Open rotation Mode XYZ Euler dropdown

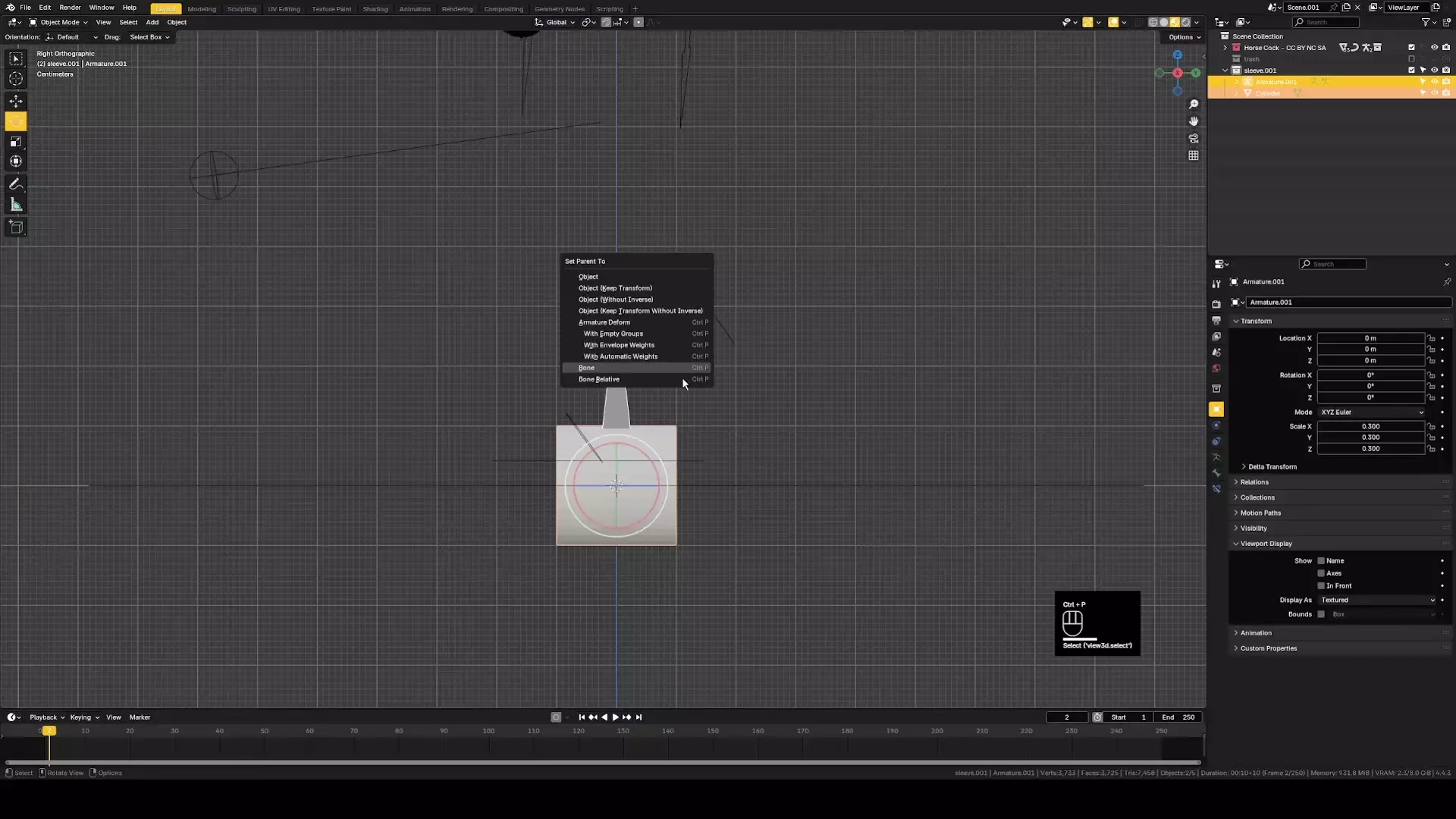[1371, 413]
